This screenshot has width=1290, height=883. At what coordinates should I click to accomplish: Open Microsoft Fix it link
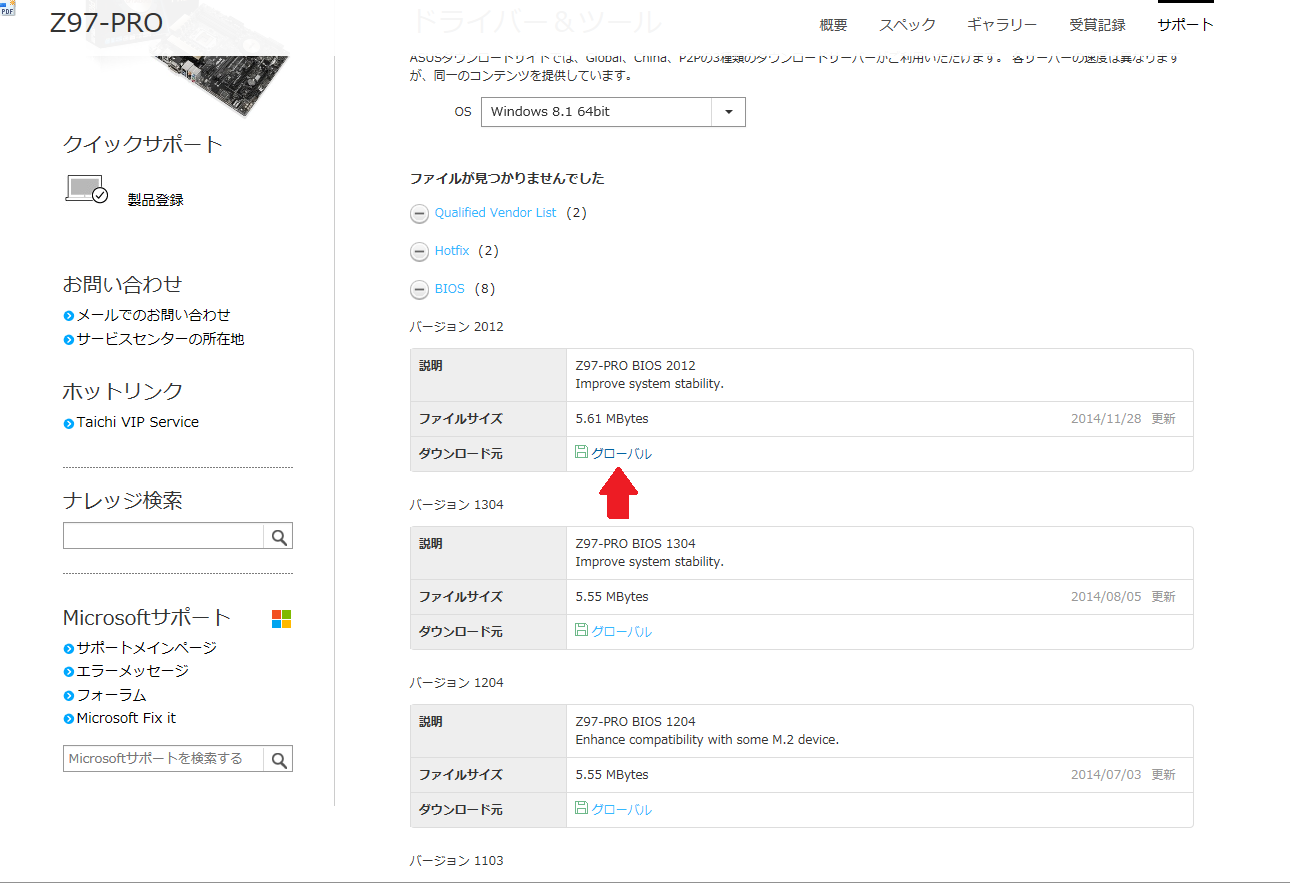[x=126, y=718]
